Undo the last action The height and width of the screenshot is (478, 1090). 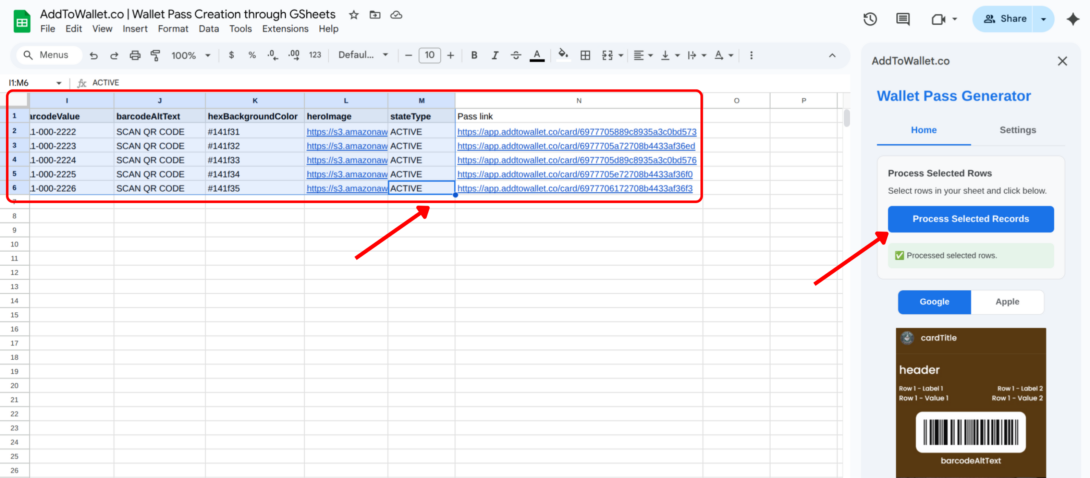[x=94, y=56]
